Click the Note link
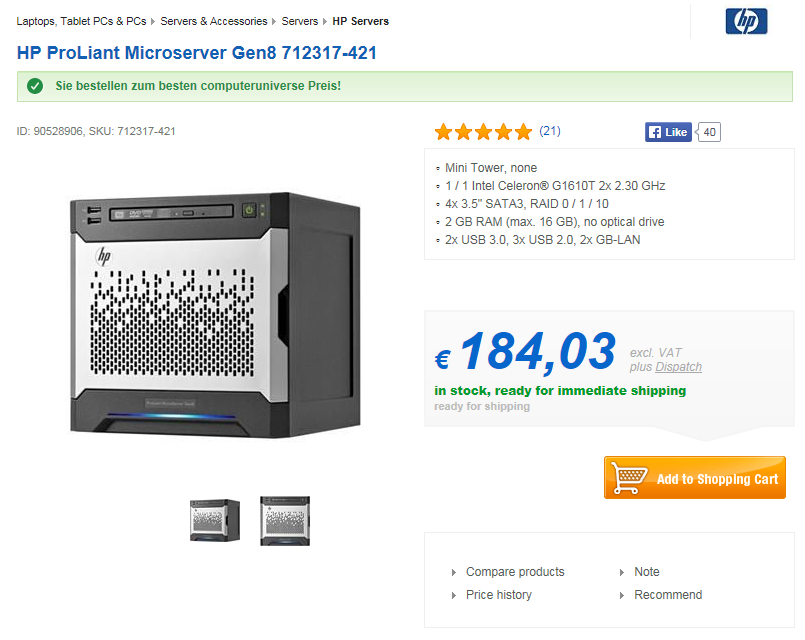The image size is (805, 640). tap(646, 572)
